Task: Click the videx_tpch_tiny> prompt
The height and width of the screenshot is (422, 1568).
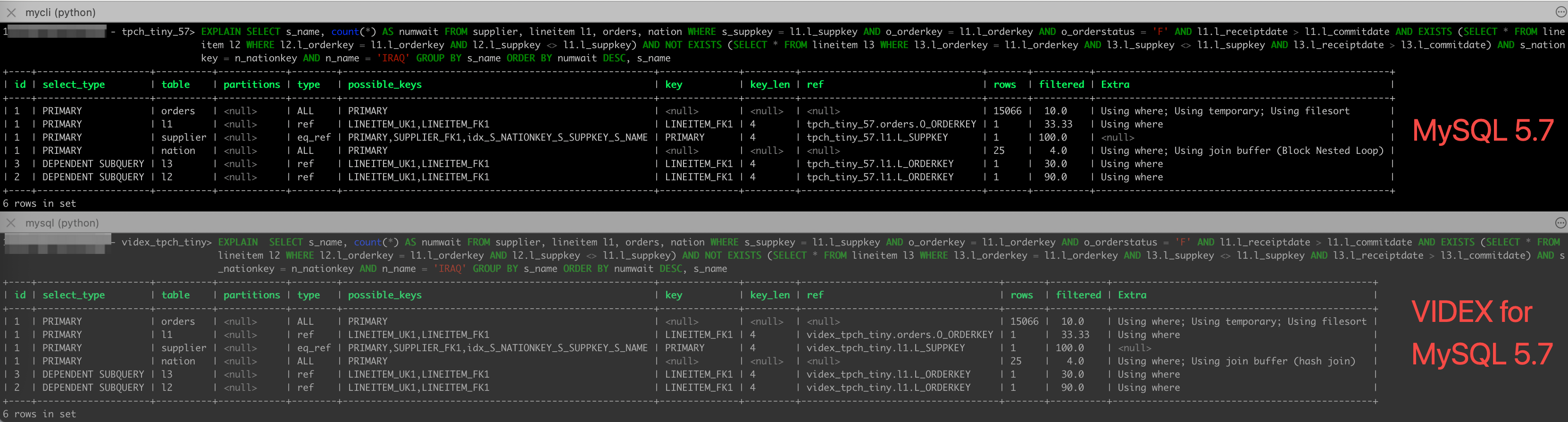Action: click(167, 242)
